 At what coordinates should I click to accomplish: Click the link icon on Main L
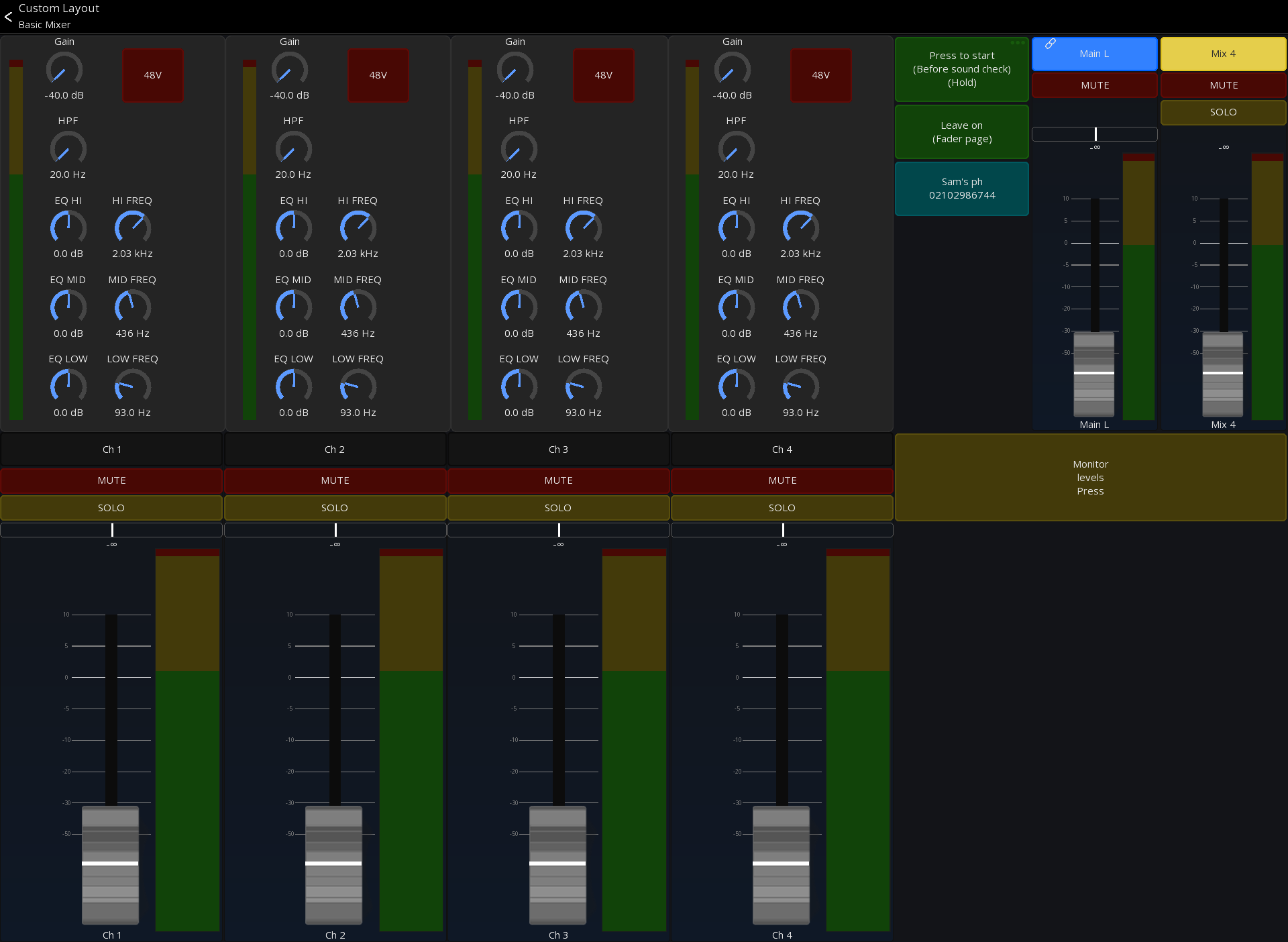1051,44
